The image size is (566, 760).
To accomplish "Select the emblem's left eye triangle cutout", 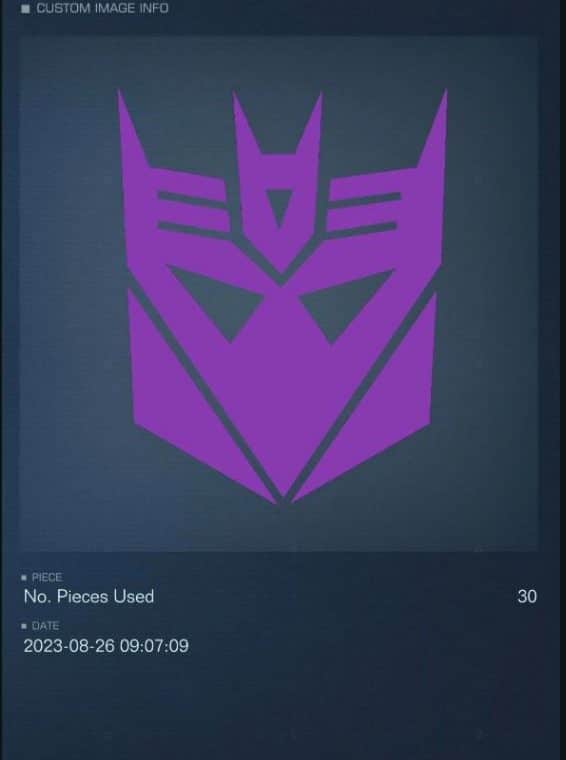I will 217,301.
